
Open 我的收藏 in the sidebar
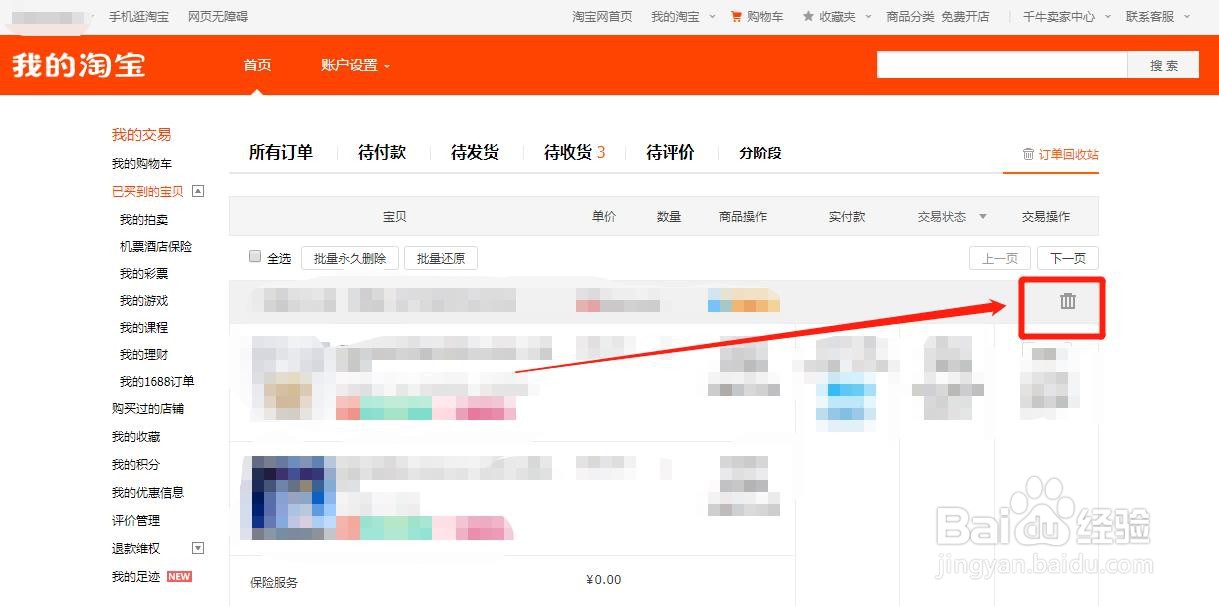136,436
